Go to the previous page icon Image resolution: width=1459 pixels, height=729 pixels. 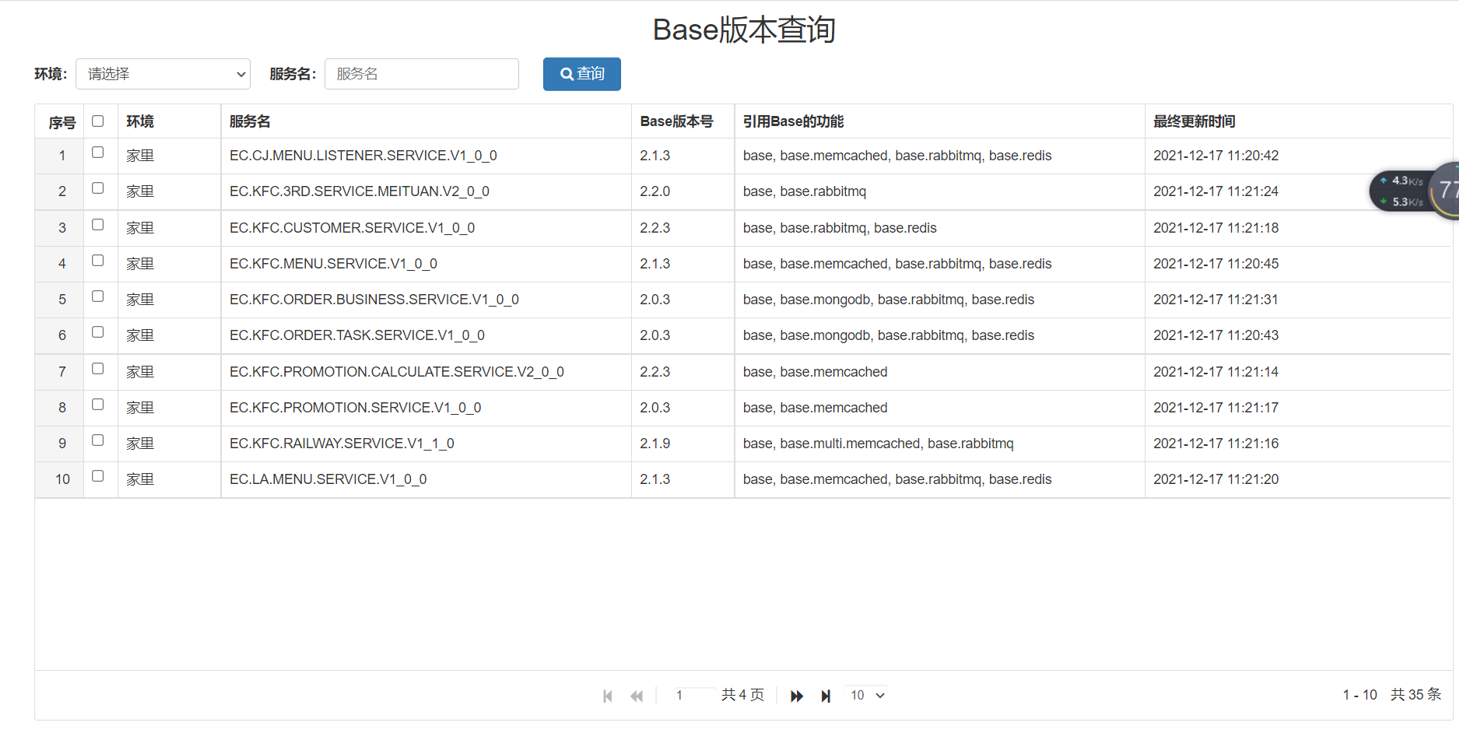[x=636, y=696]
